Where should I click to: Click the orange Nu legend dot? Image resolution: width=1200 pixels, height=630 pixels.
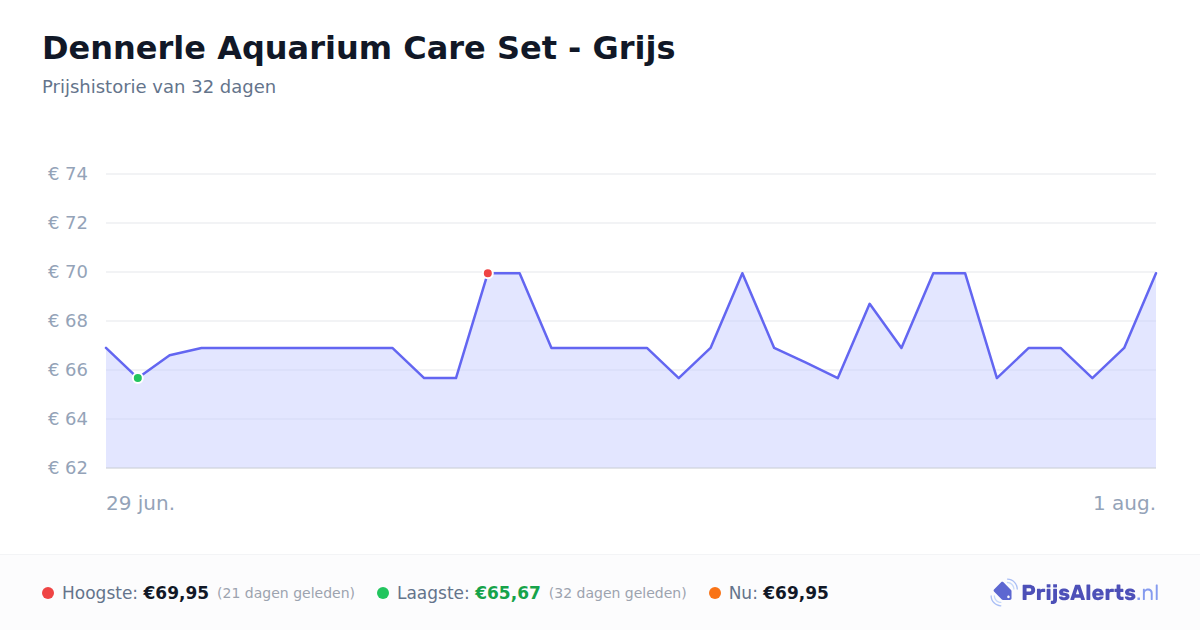pyautogui.click(x=715, y=593)
